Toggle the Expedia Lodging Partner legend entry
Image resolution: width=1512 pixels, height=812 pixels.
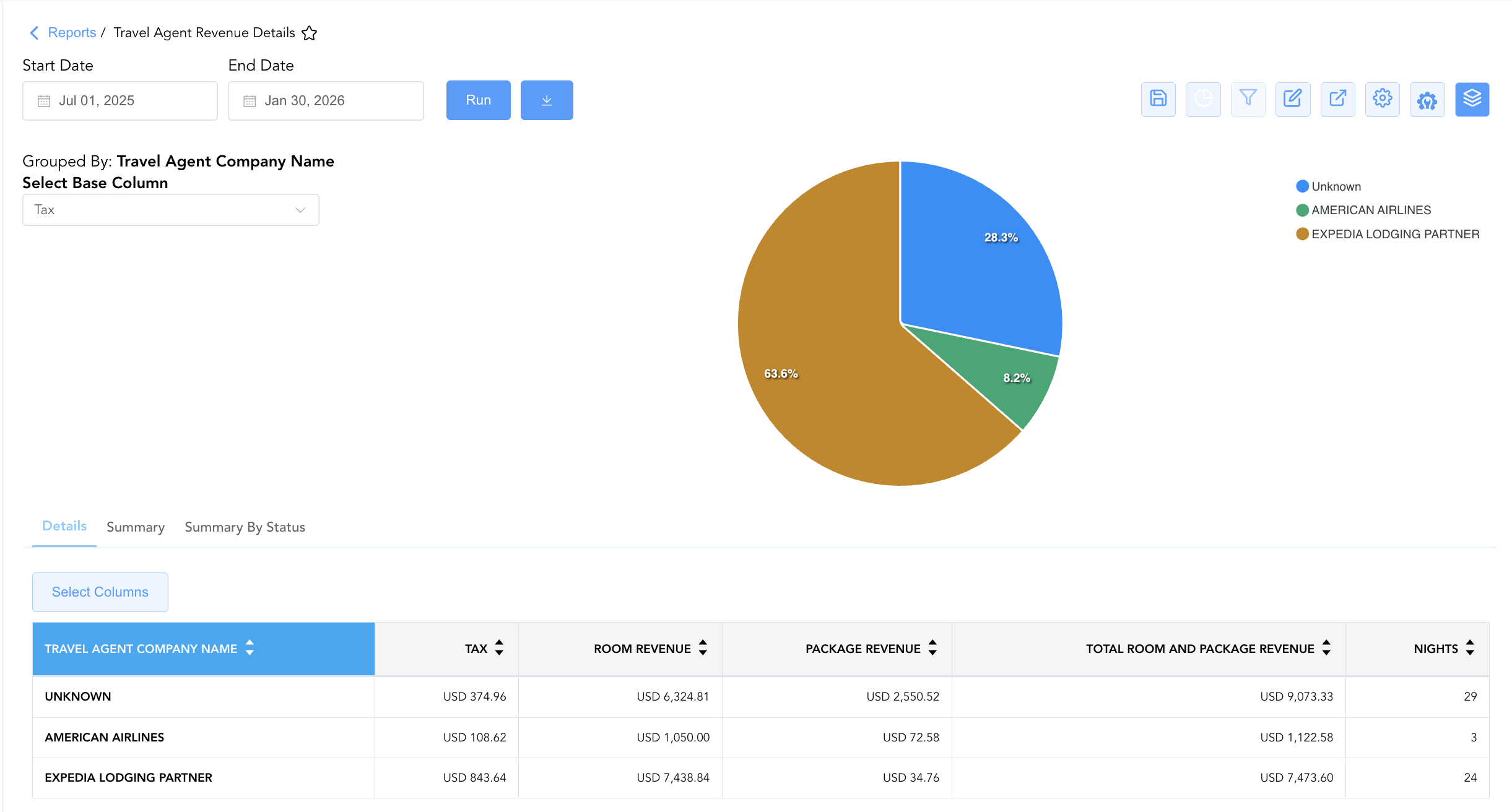point(1388,234)
